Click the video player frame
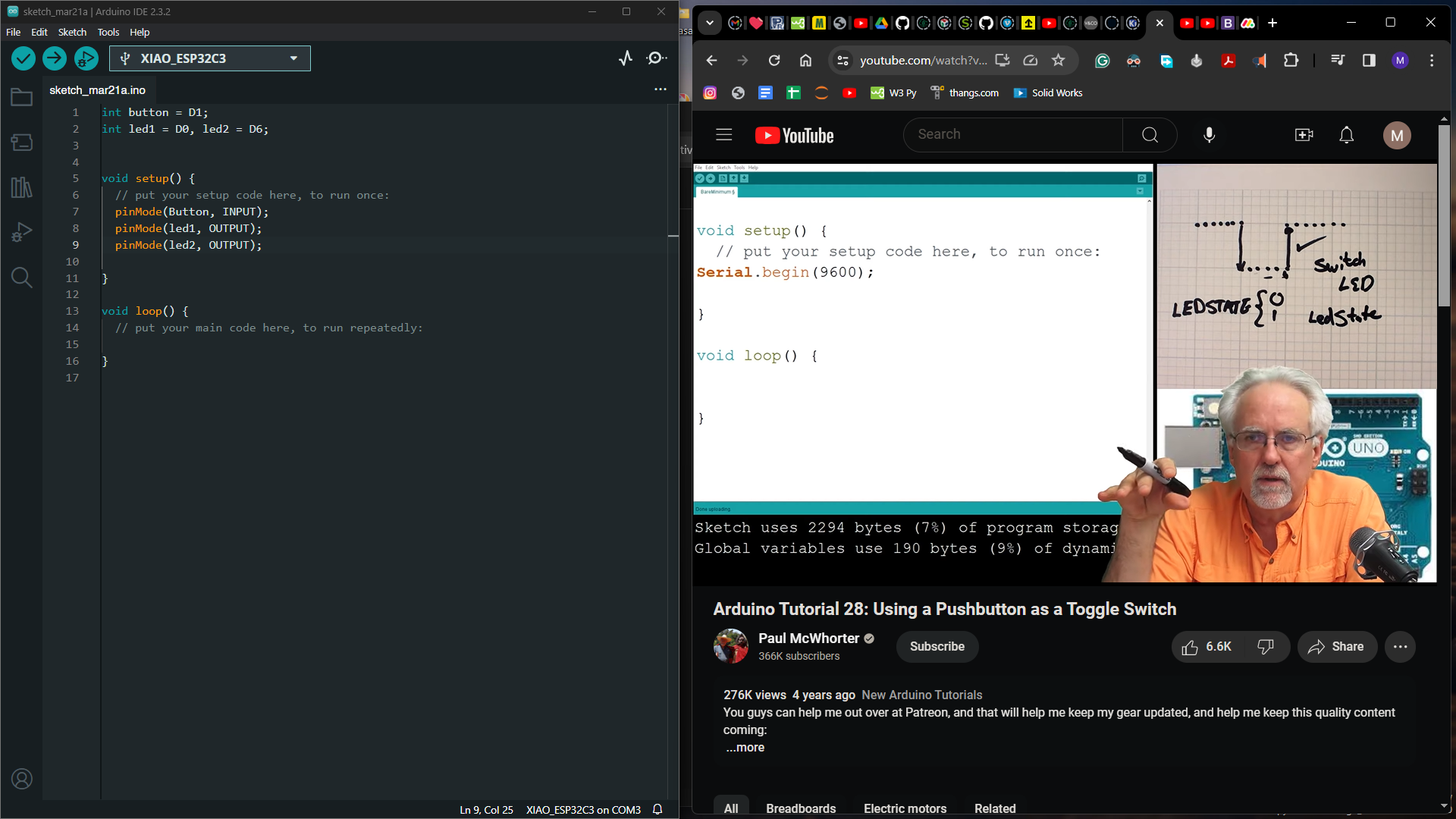 (x=1065, y=373)
